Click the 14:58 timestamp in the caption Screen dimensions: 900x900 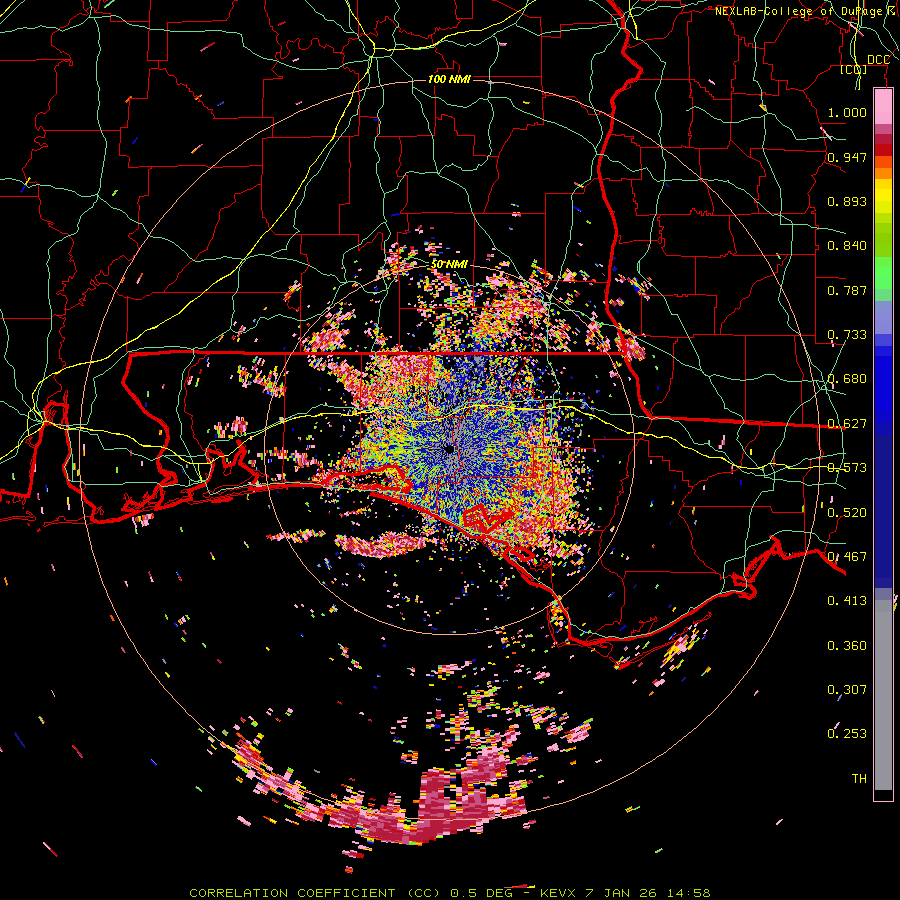[x=688, y=893]
